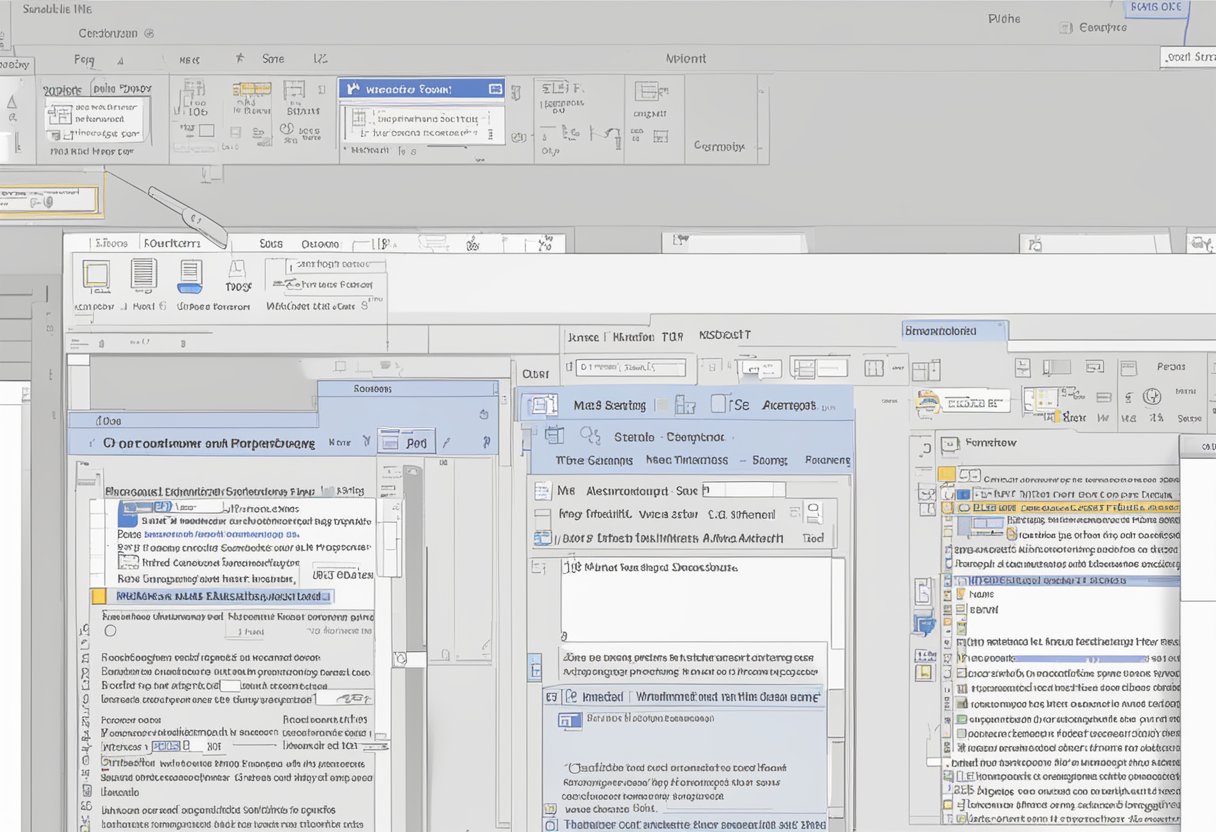Click the lined page icon beside the frame icon
The height and width of the screenshot is (832, 1216).
144,275
